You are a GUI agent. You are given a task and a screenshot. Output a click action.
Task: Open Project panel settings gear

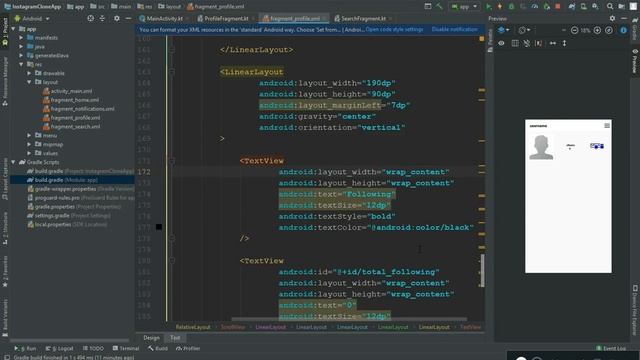point(117,18)
